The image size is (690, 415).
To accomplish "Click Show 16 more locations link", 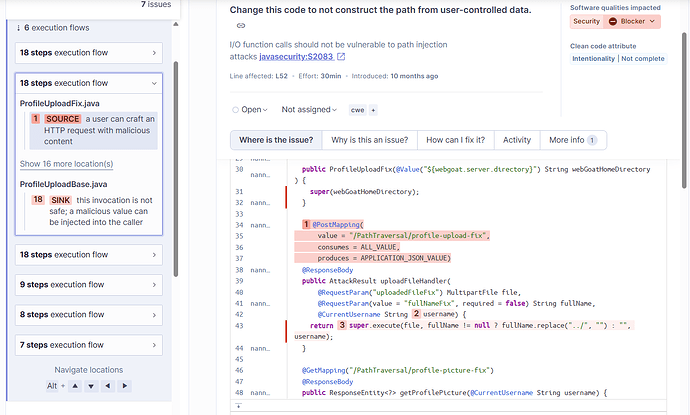I will point(66,164).
